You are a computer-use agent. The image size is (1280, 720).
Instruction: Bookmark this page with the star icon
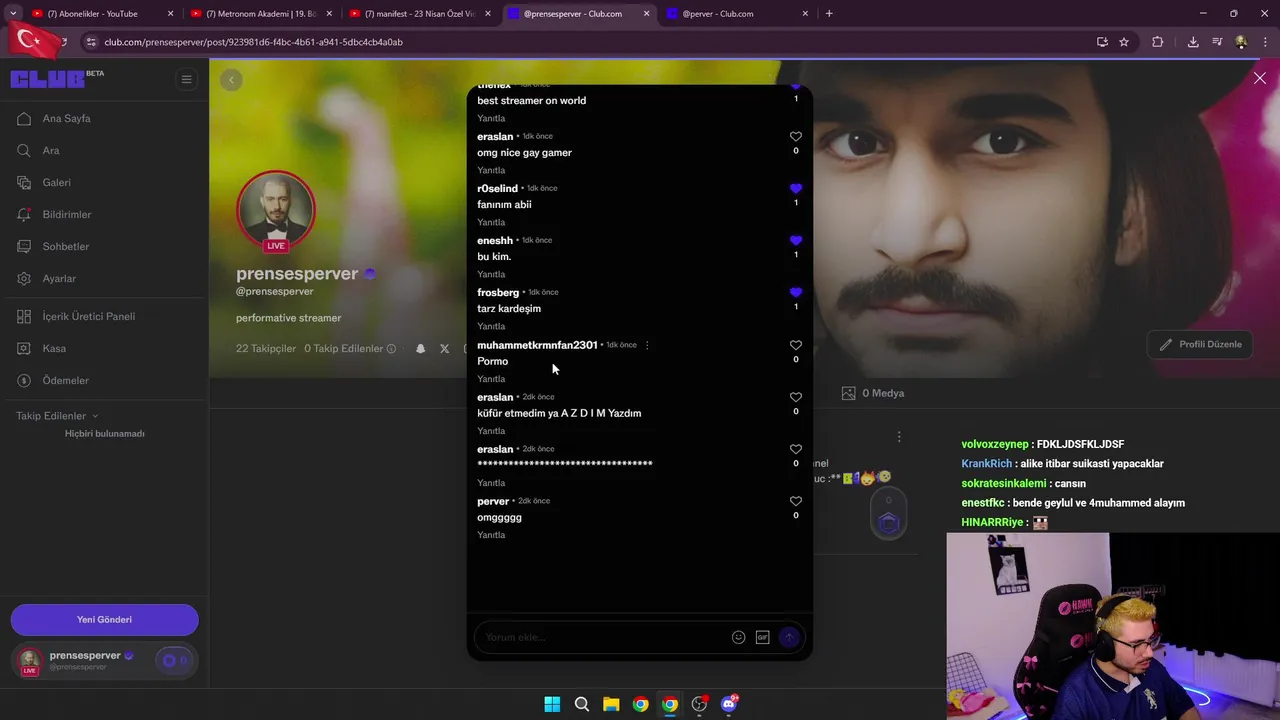(x=1124, y=42)
